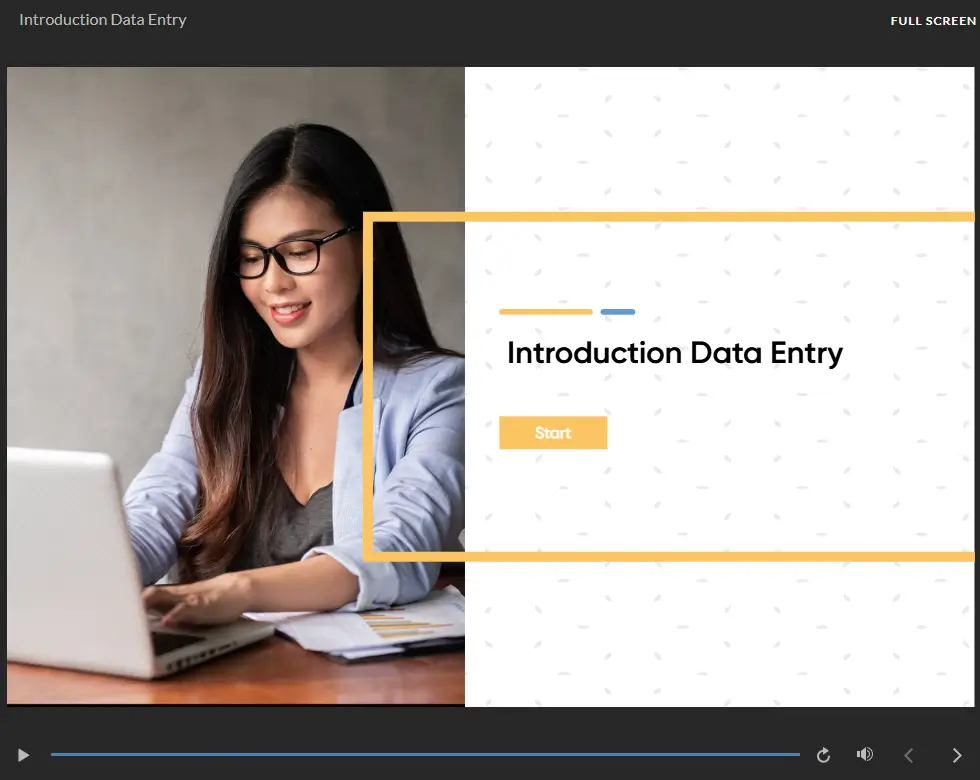Click the yellow Start button
Viewport: 980px width, 780px height.
point(552,432)
